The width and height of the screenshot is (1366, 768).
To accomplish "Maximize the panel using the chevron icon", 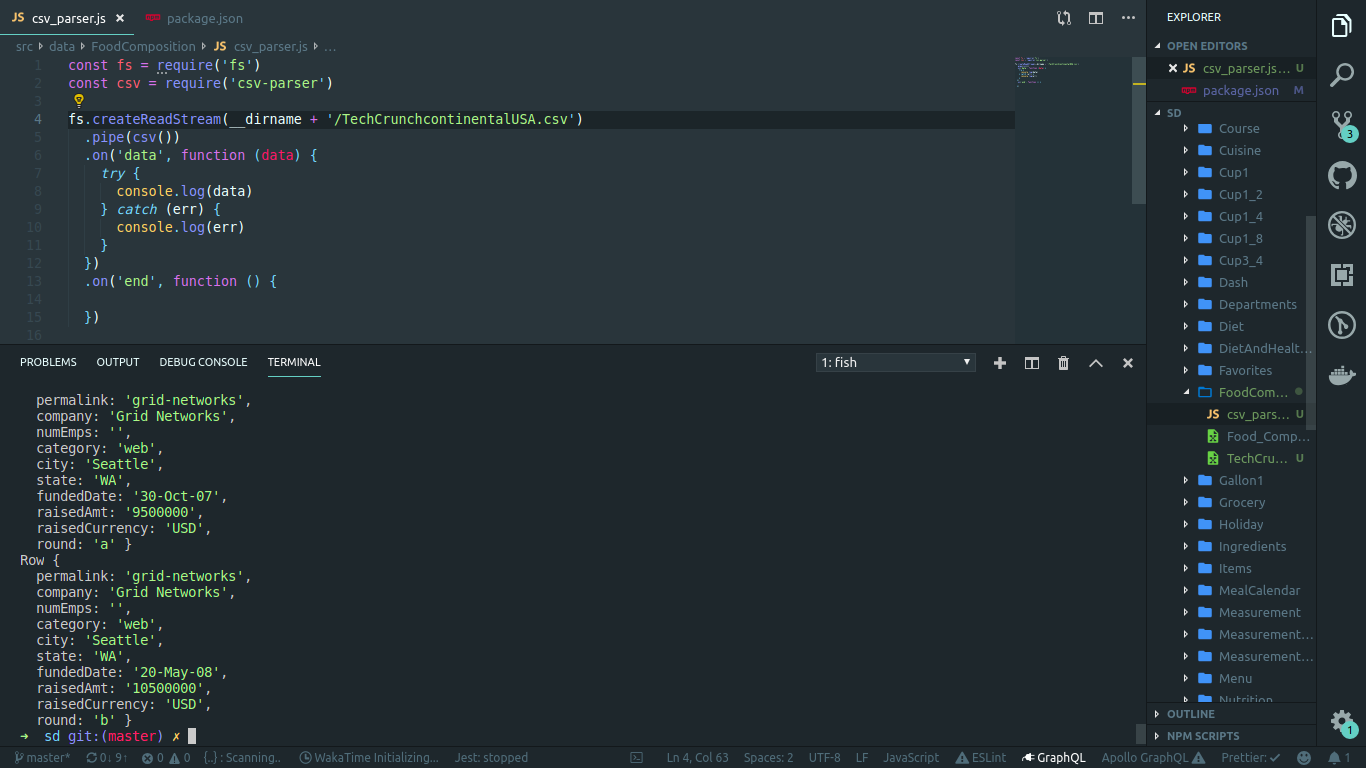I will click(x=1095, y=362).
